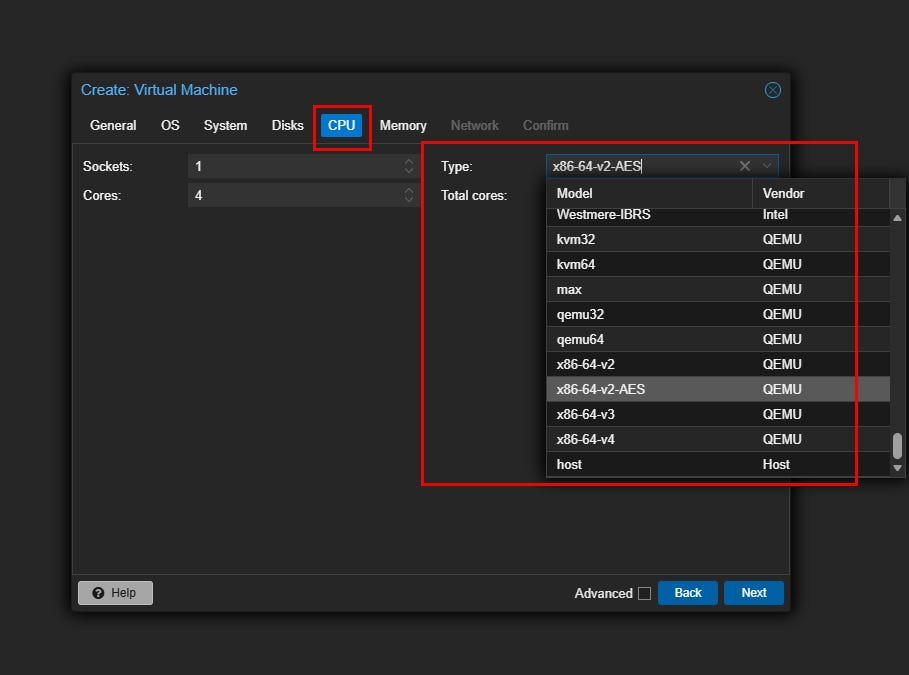Click the CPU list scrollbar thumb

pyautogui.click(x=897, y=445)
